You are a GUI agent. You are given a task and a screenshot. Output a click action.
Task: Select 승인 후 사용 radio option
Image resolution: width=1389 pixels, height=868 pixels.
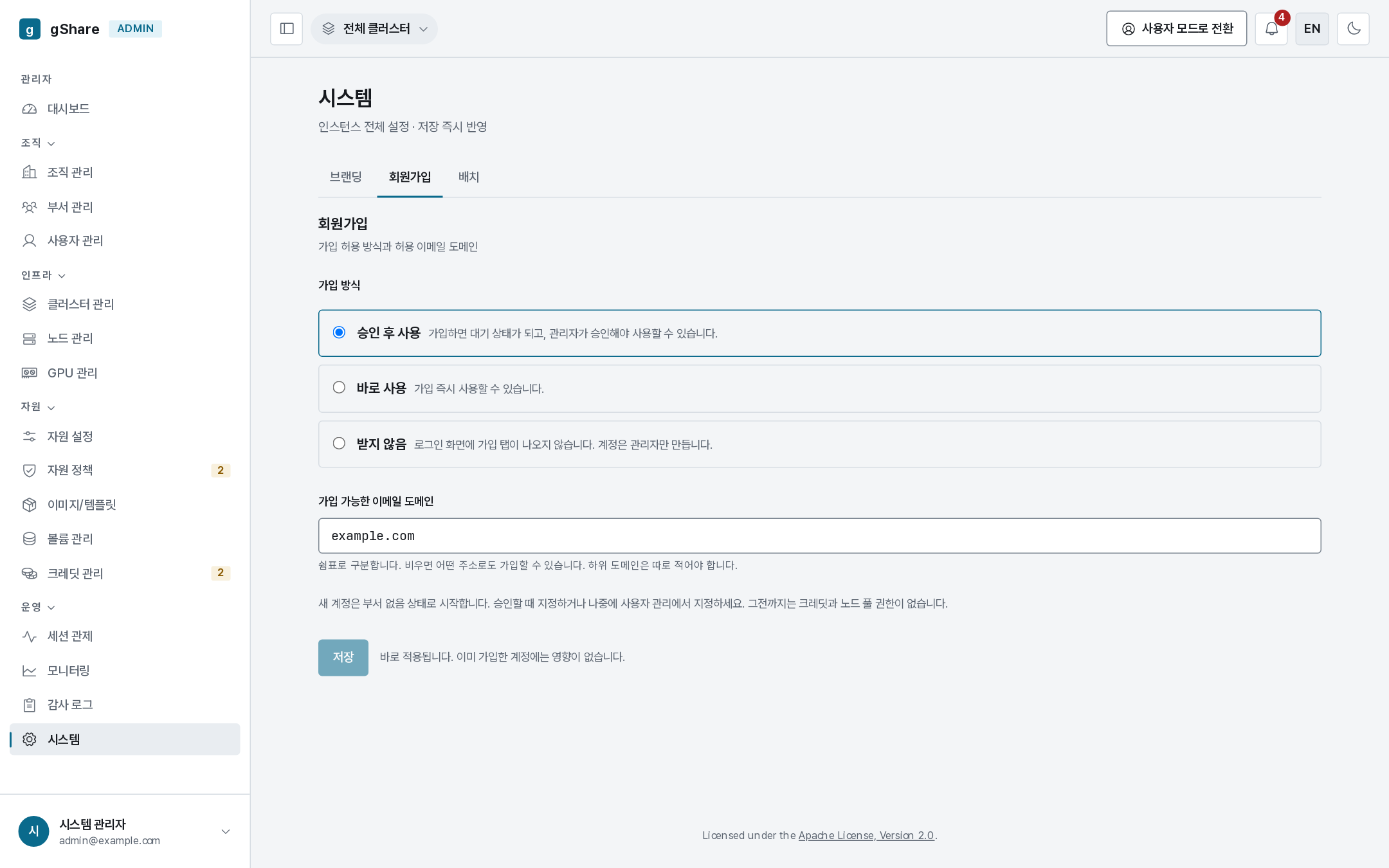pos(339,332)
